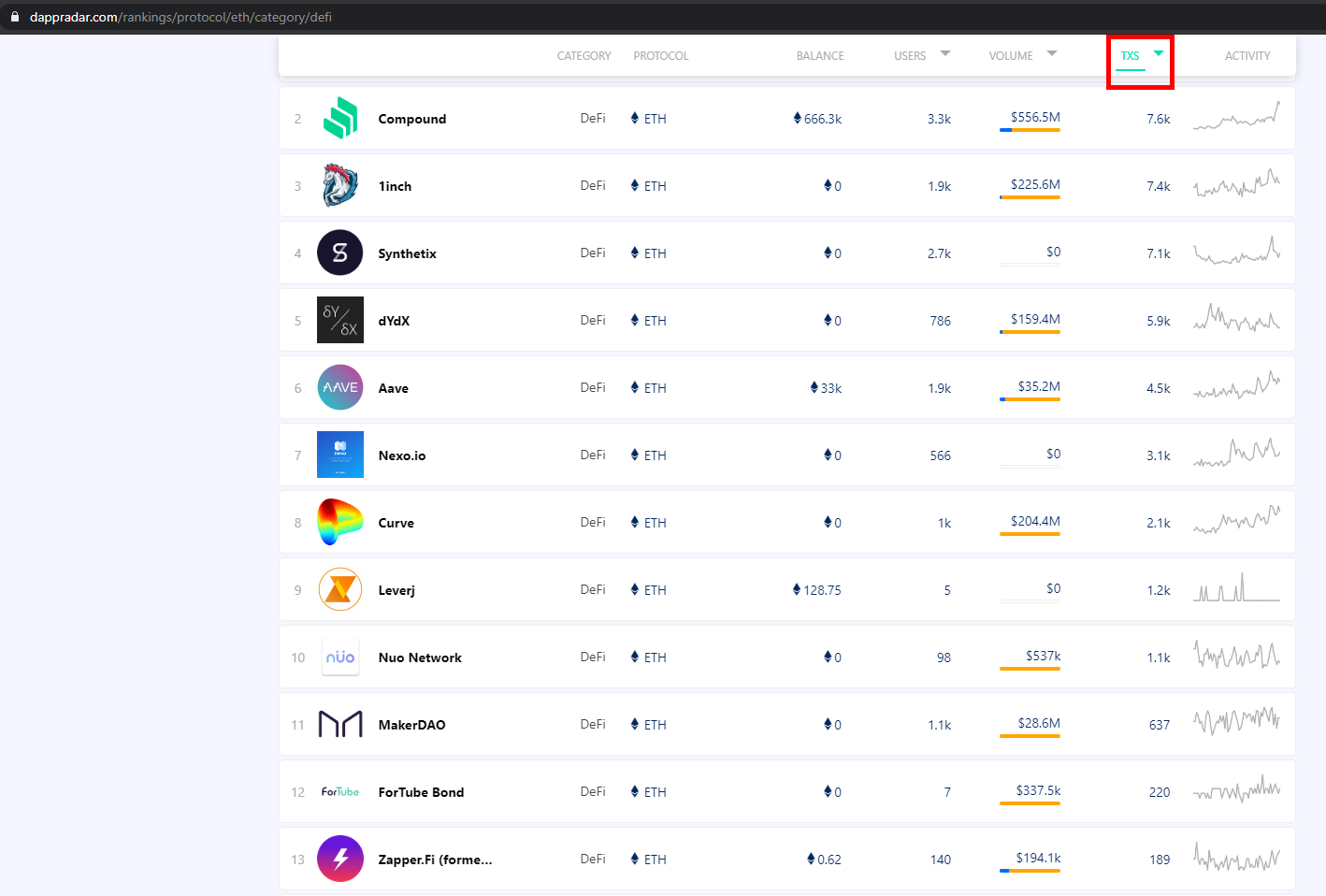Click the dappradar URL address field
The height and width of the screenshot is (896, 1326).
click(x=180, y=17)
